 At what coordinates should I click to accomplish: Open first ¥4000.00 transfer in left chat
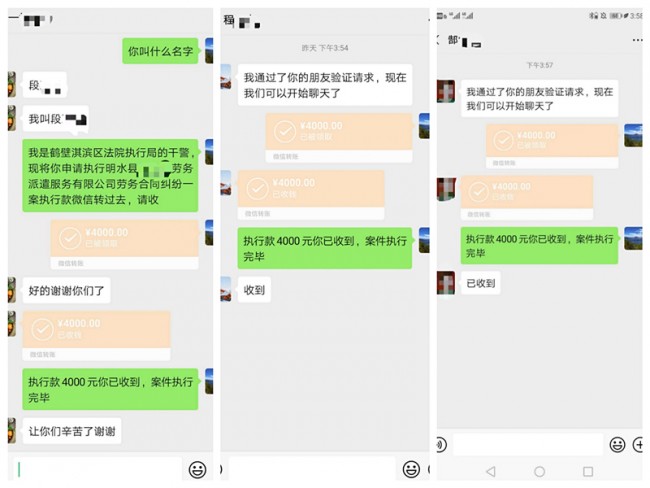[124, 244]
